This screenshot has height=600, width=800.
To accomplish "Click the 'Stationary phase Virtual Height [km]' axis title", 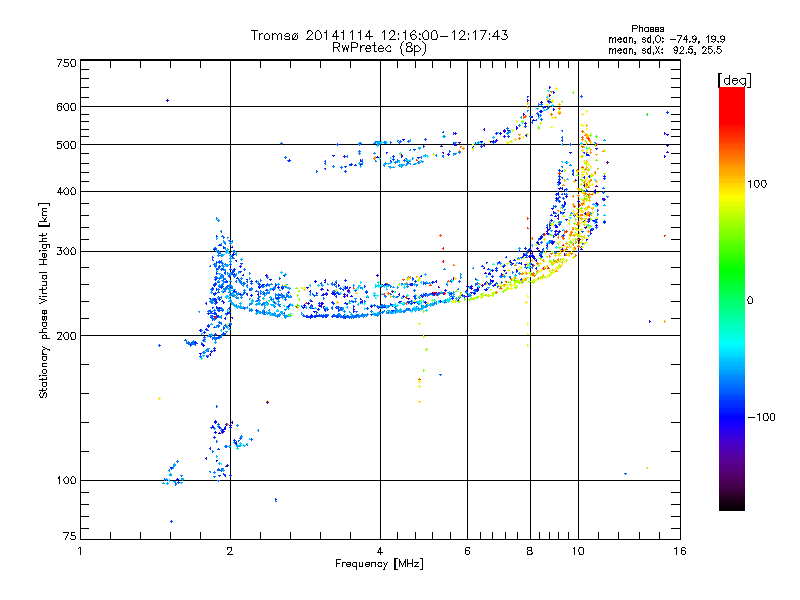I will pyautogui.click(x=44, y=300).
